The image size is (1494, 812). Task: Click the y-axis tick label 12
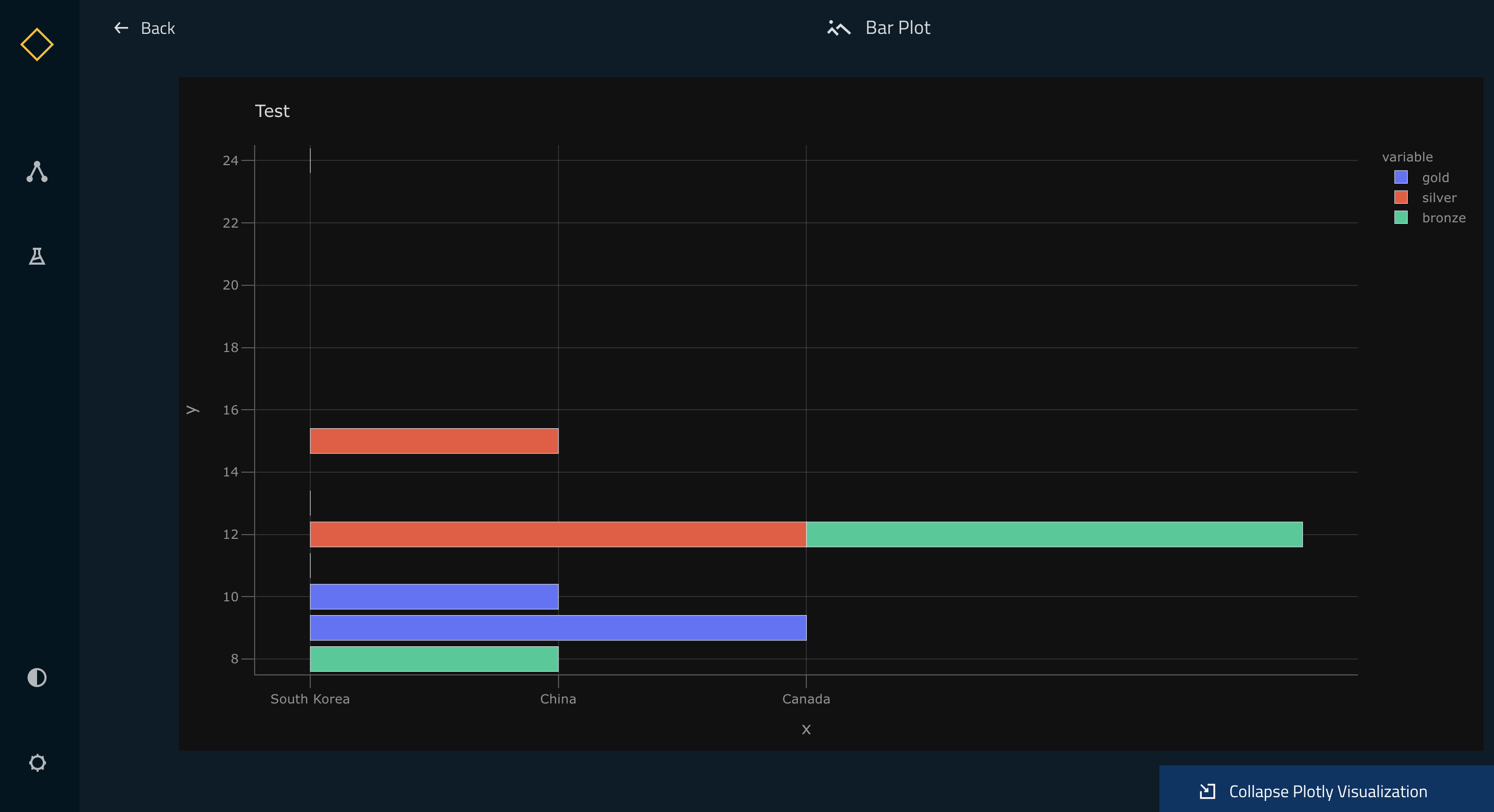coord(230,534)
